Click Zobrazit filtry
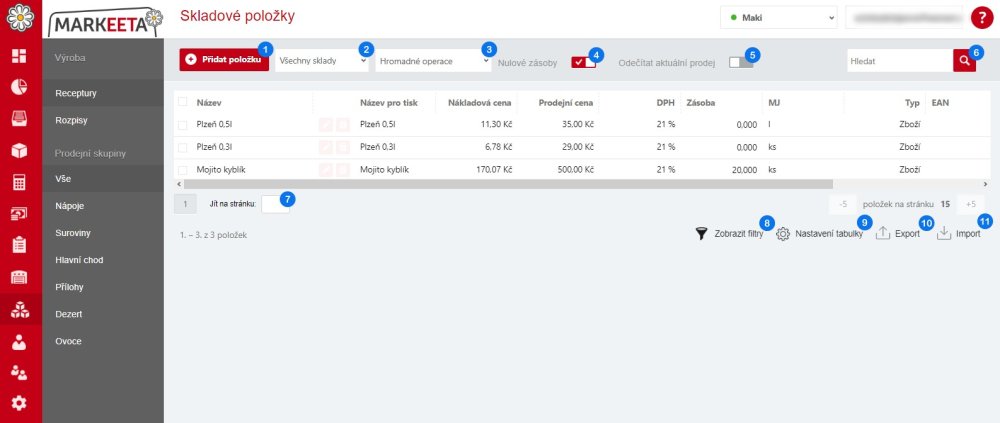This screenshot has height=423, width=1000. point(730,234)
